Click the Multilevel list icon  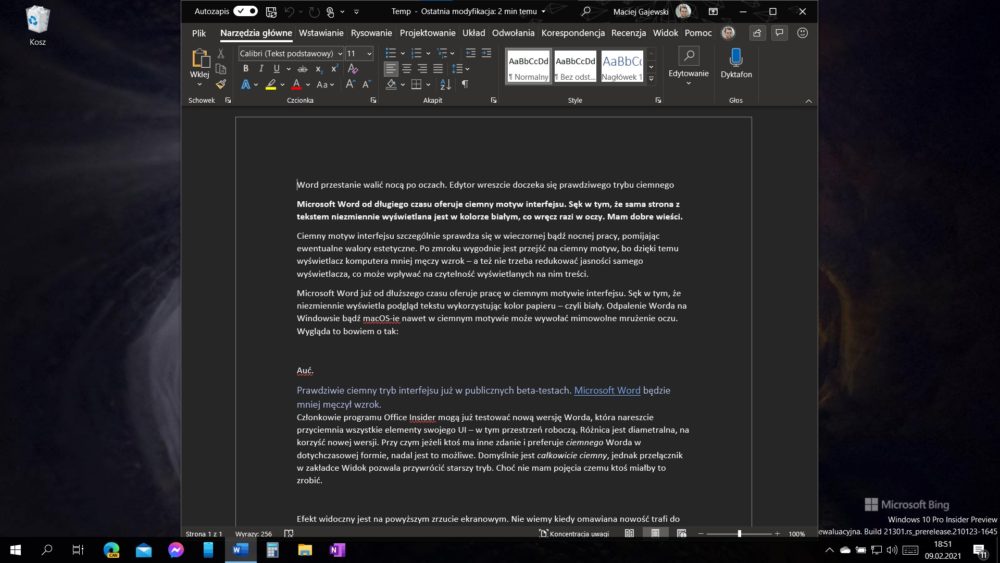click(x=442, y=53)
